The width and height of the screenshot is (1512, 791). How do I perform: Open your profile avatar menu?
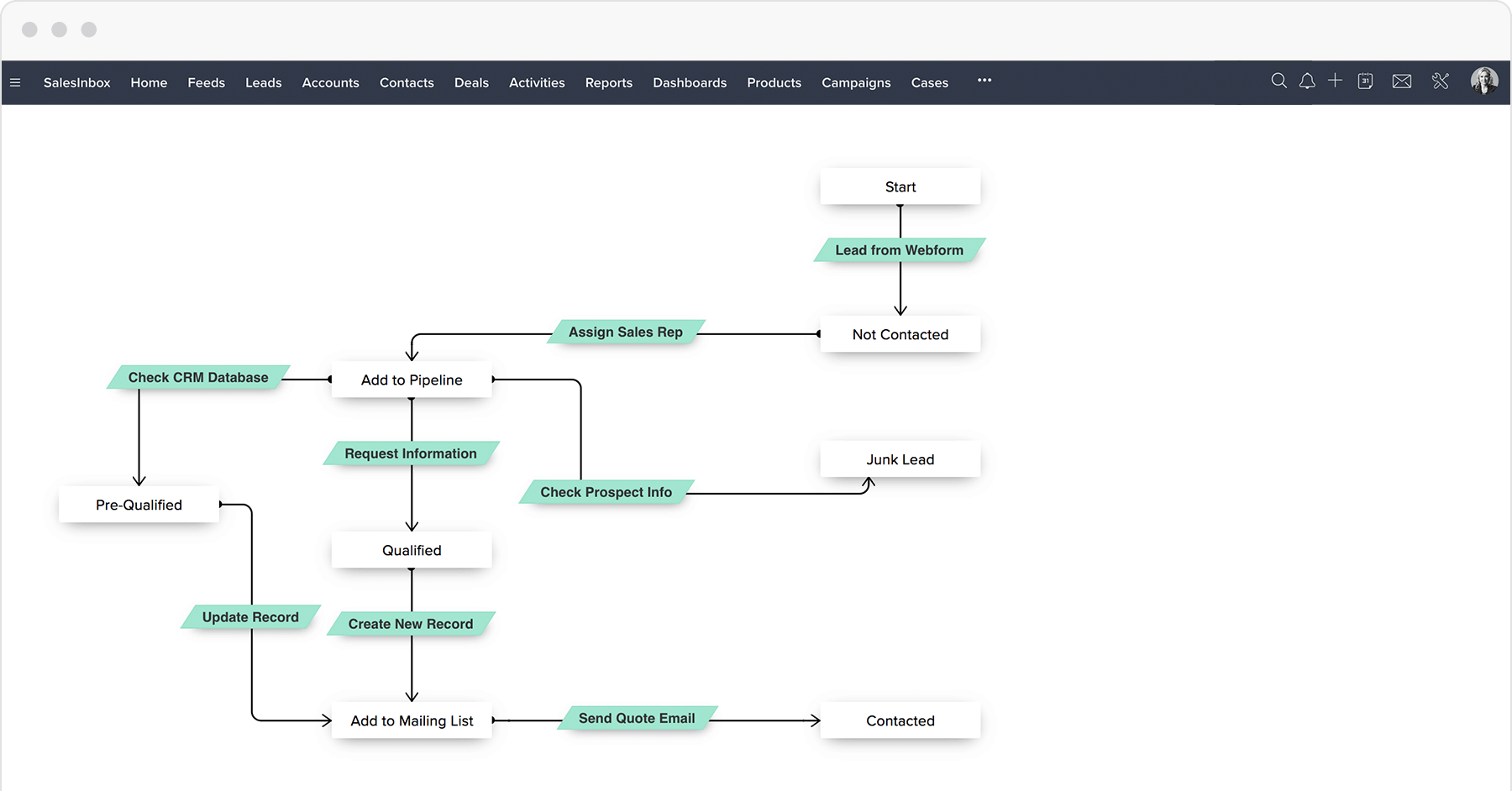click(x=1484, y=81)
